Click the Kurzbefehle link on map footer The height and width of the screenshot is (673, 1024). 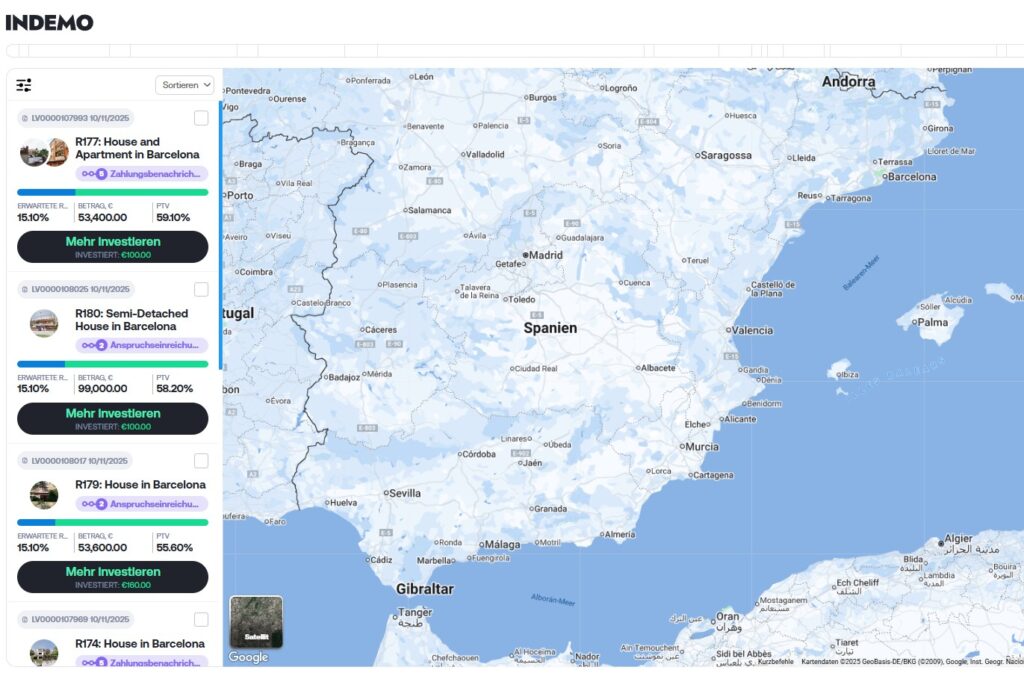coord(775,661)
